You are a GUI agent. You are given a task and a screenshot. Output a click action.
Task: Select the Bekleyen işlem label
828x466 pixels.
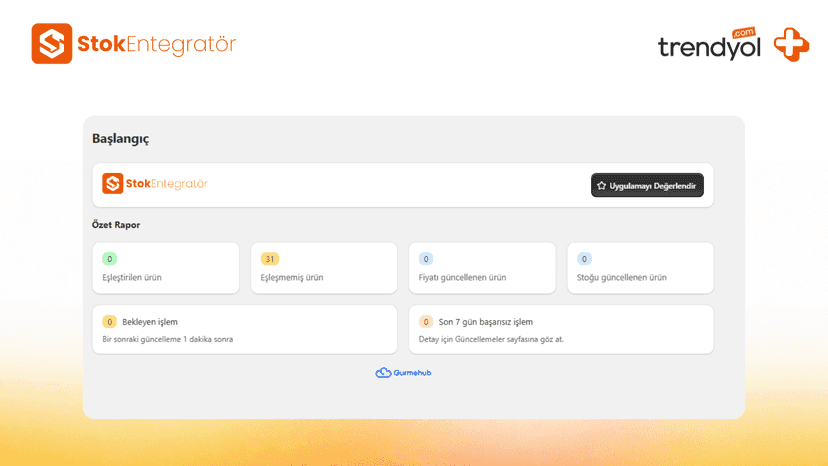150,322
